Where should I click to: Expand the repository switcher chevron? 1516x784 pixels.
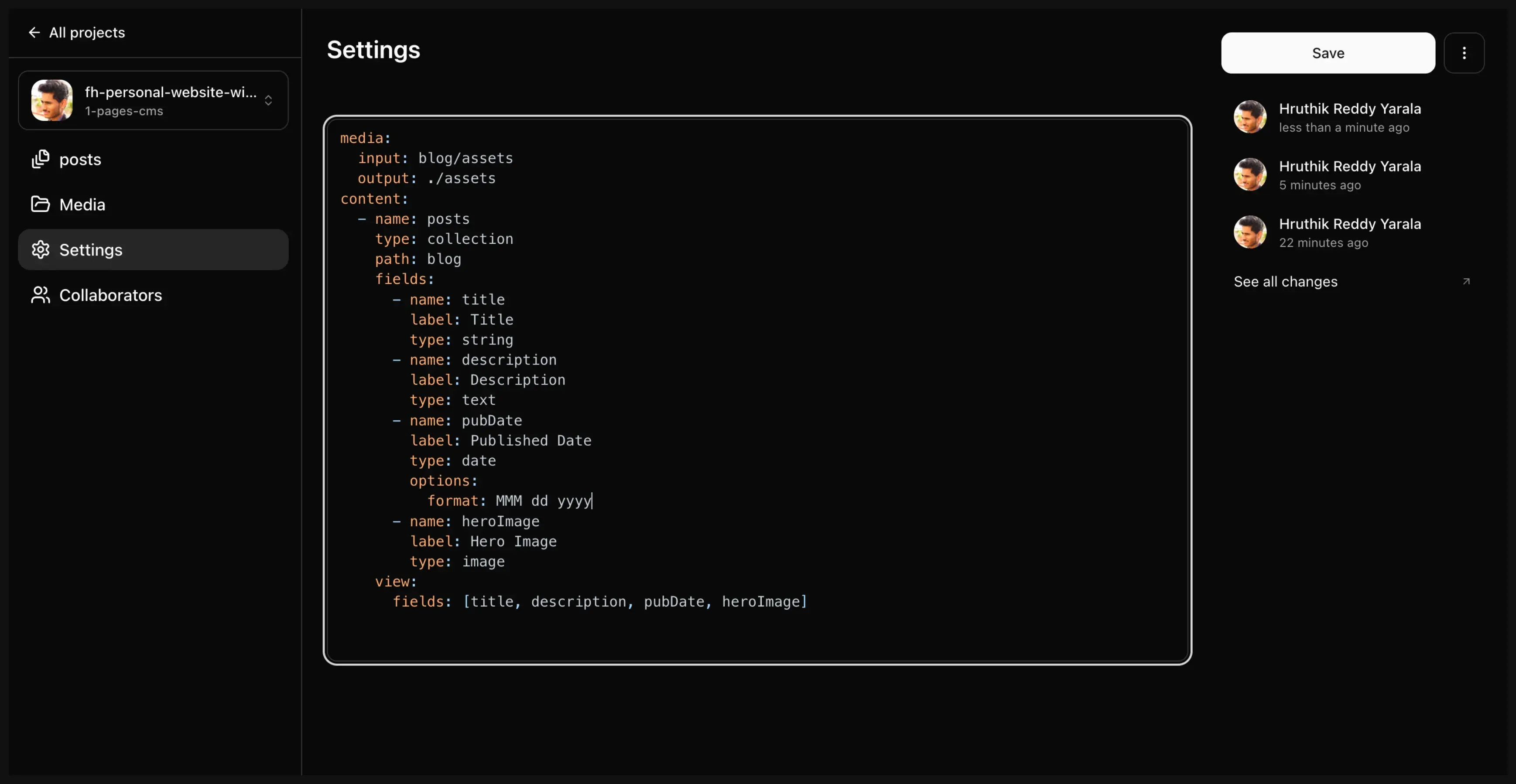(x=268, y=101)
